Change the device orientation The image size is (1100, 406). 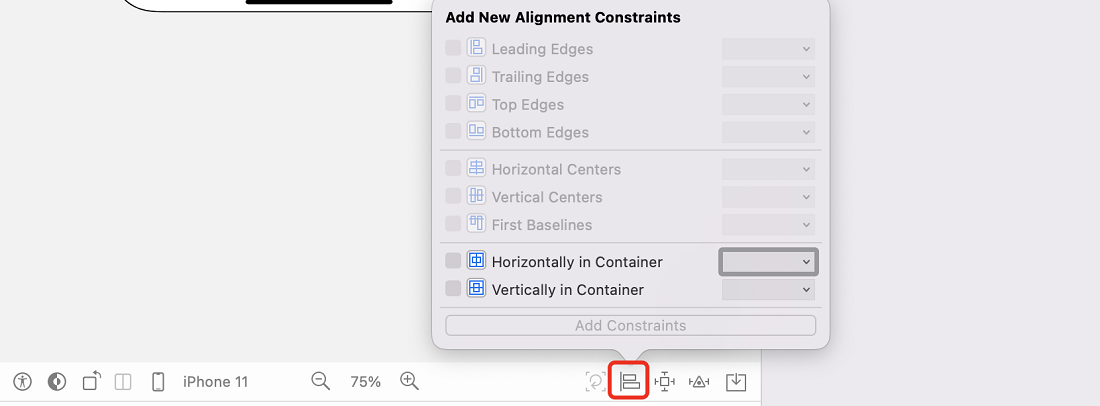pos(92,381)
